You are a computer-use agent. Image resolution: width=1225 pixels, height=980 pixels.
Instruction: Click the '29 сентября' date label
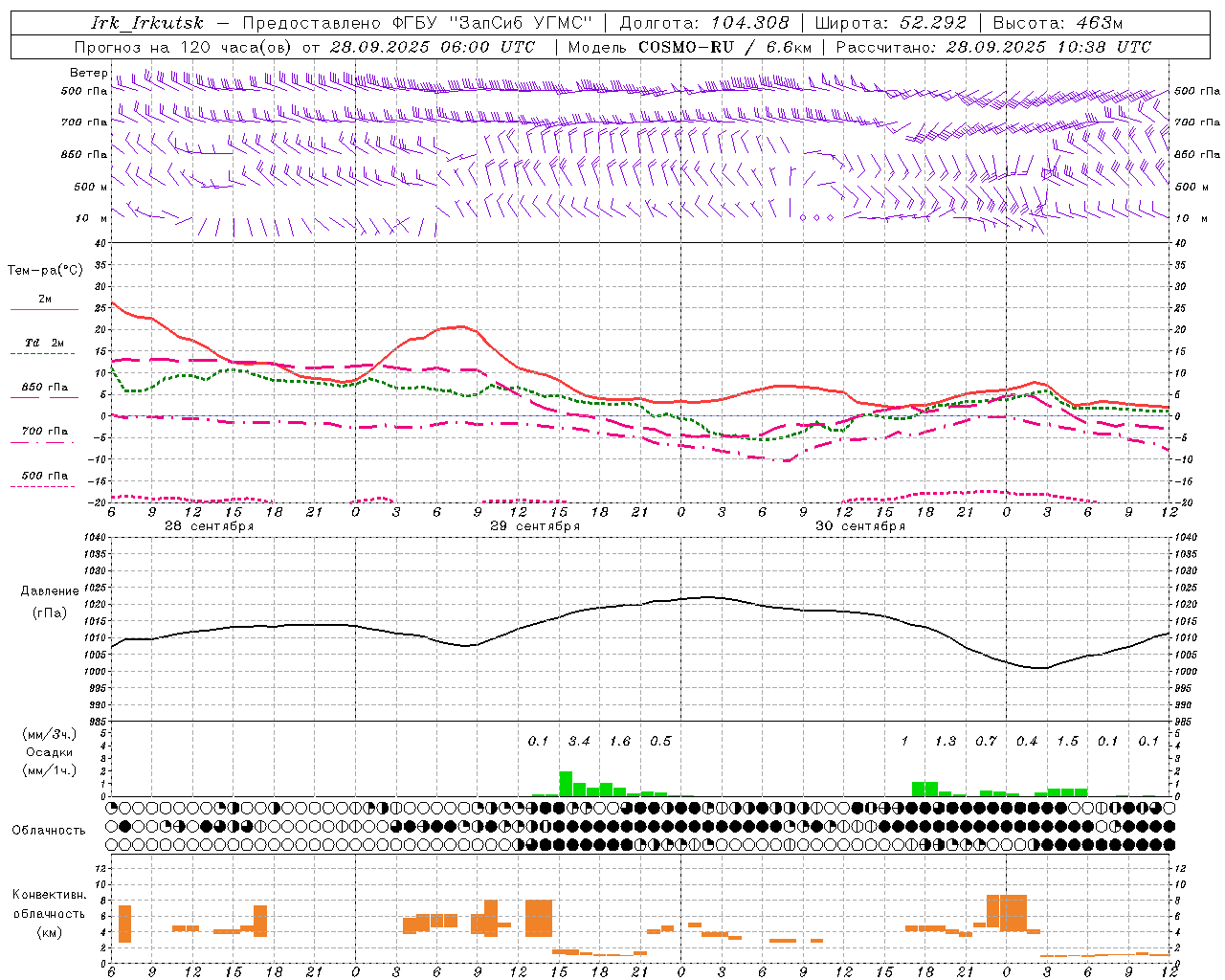(535, 526)
